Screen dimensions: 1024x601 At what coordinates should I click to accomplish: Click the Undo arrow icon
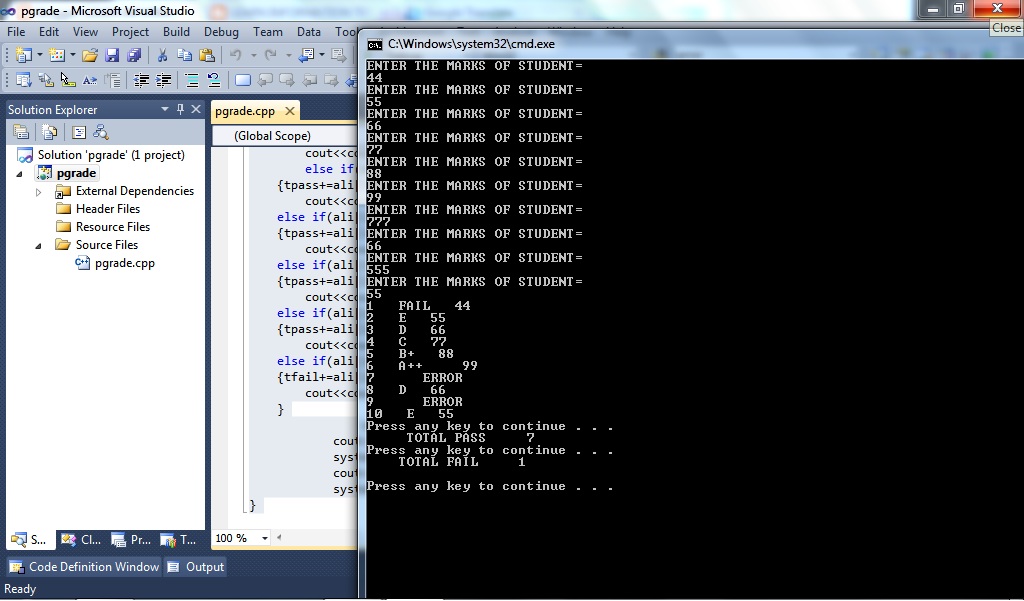point(236,56)
